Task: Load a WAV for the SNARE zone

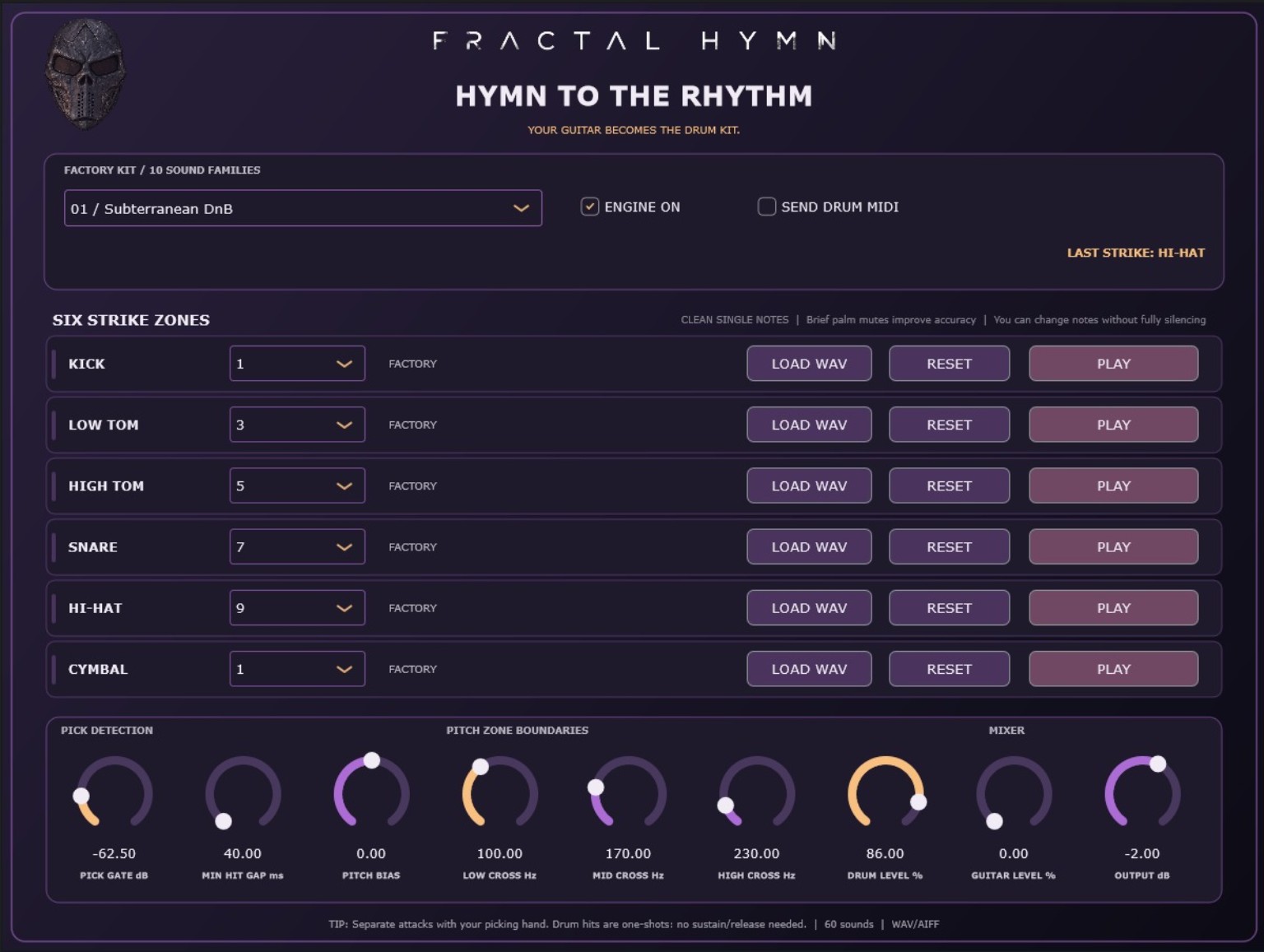Action: click(x=809, y=547)
